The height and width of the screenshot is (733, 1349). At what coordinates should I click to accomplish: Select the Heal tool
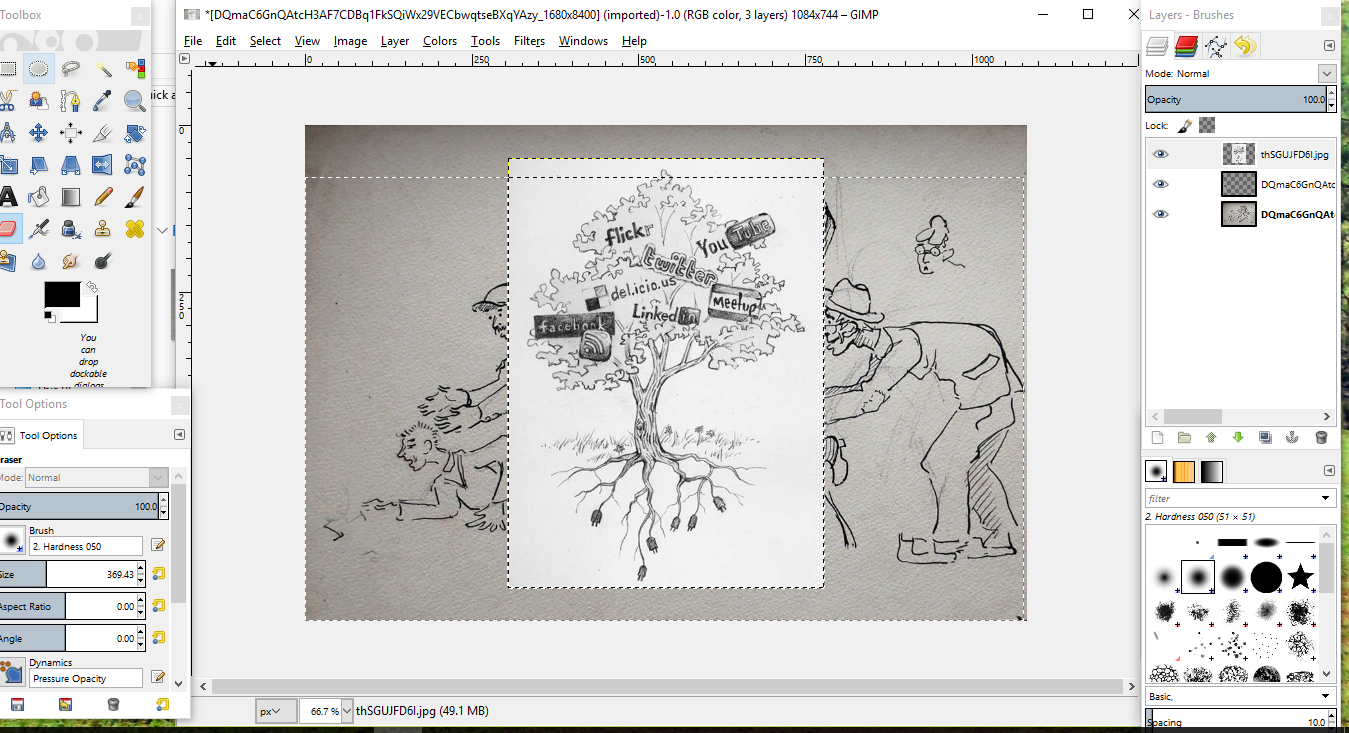point(135,229)
